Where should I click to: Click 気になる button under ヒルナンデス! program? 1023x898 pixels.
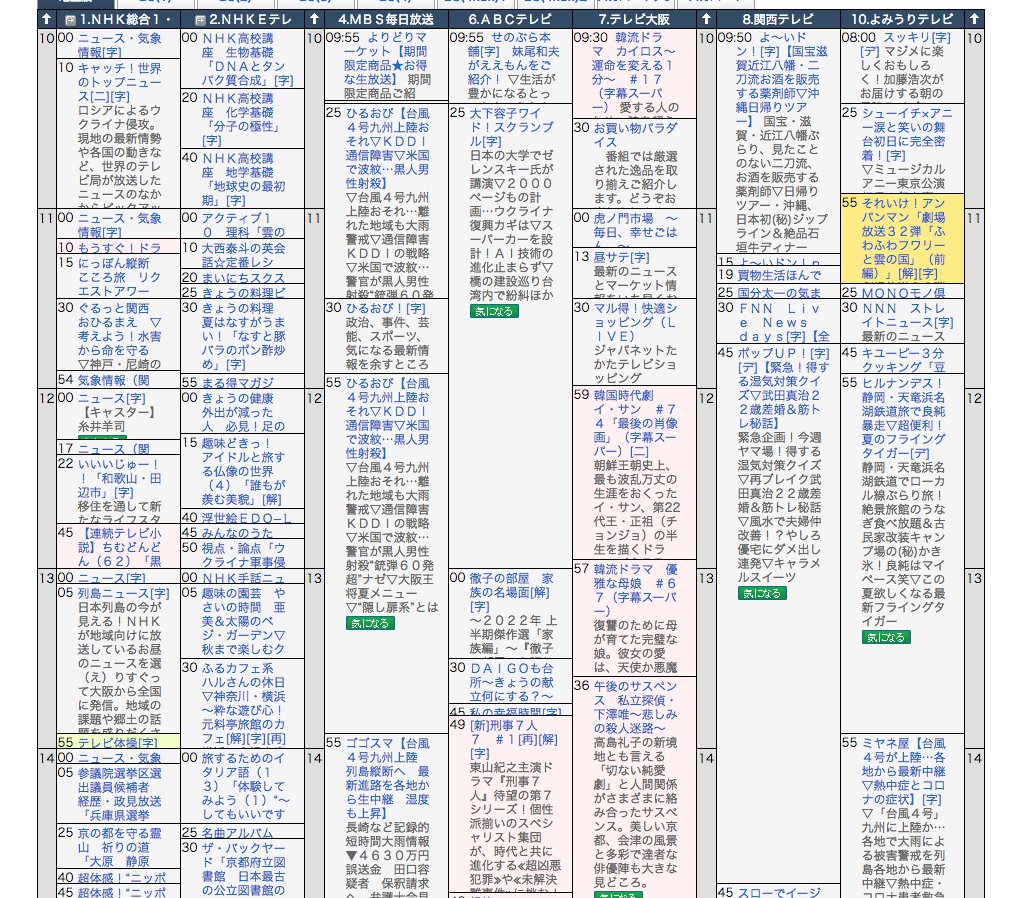click(x=886, y=638)
